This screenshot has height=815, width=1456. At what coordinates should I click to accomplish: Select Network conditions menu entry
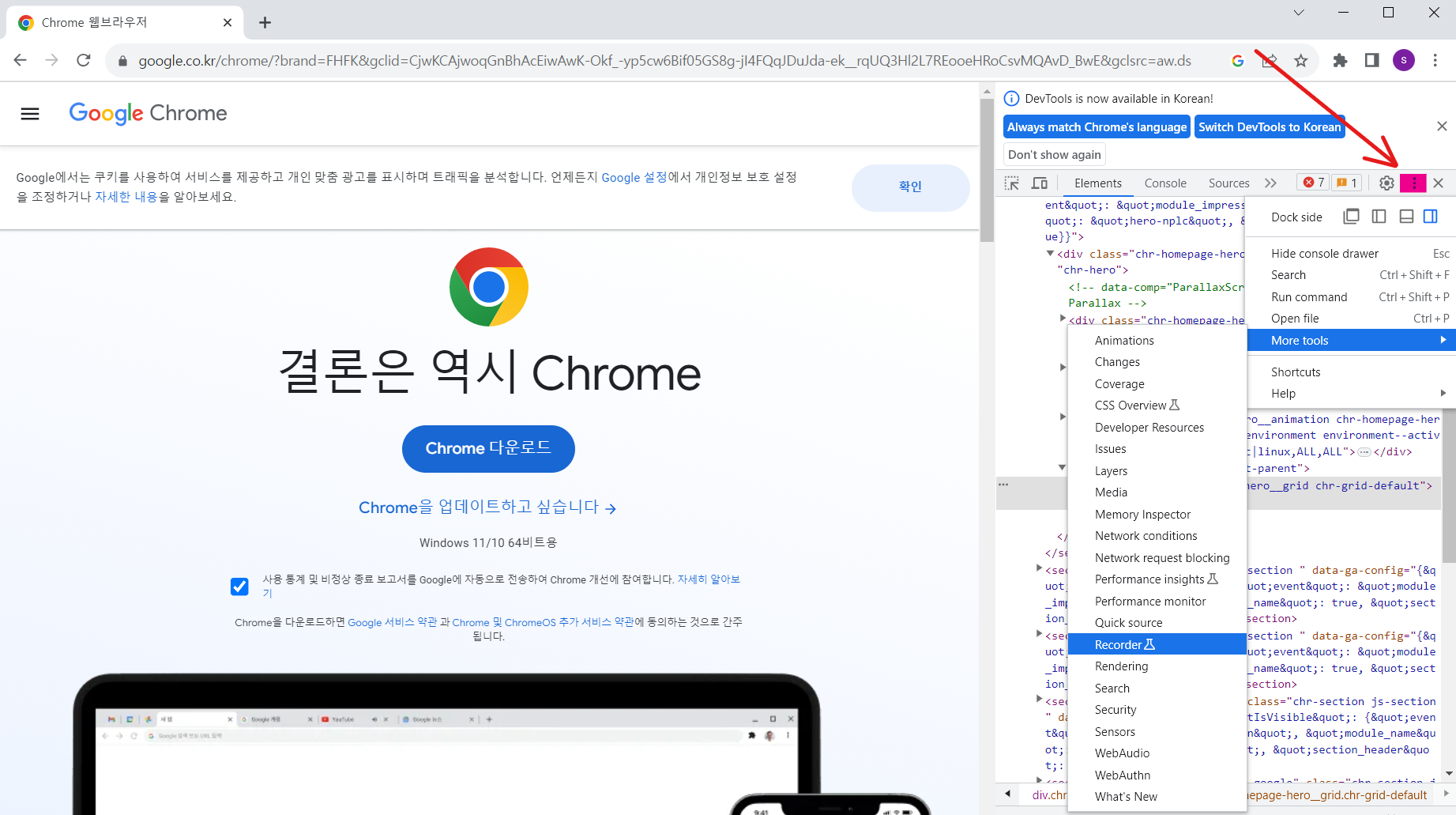coord(1157,535)
